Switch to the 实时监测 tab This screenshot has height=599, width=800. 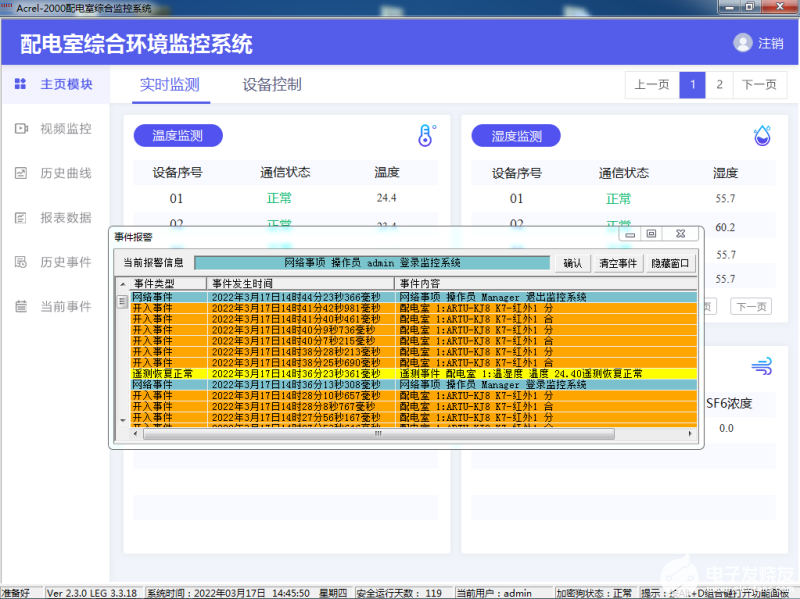pos(169,85)
